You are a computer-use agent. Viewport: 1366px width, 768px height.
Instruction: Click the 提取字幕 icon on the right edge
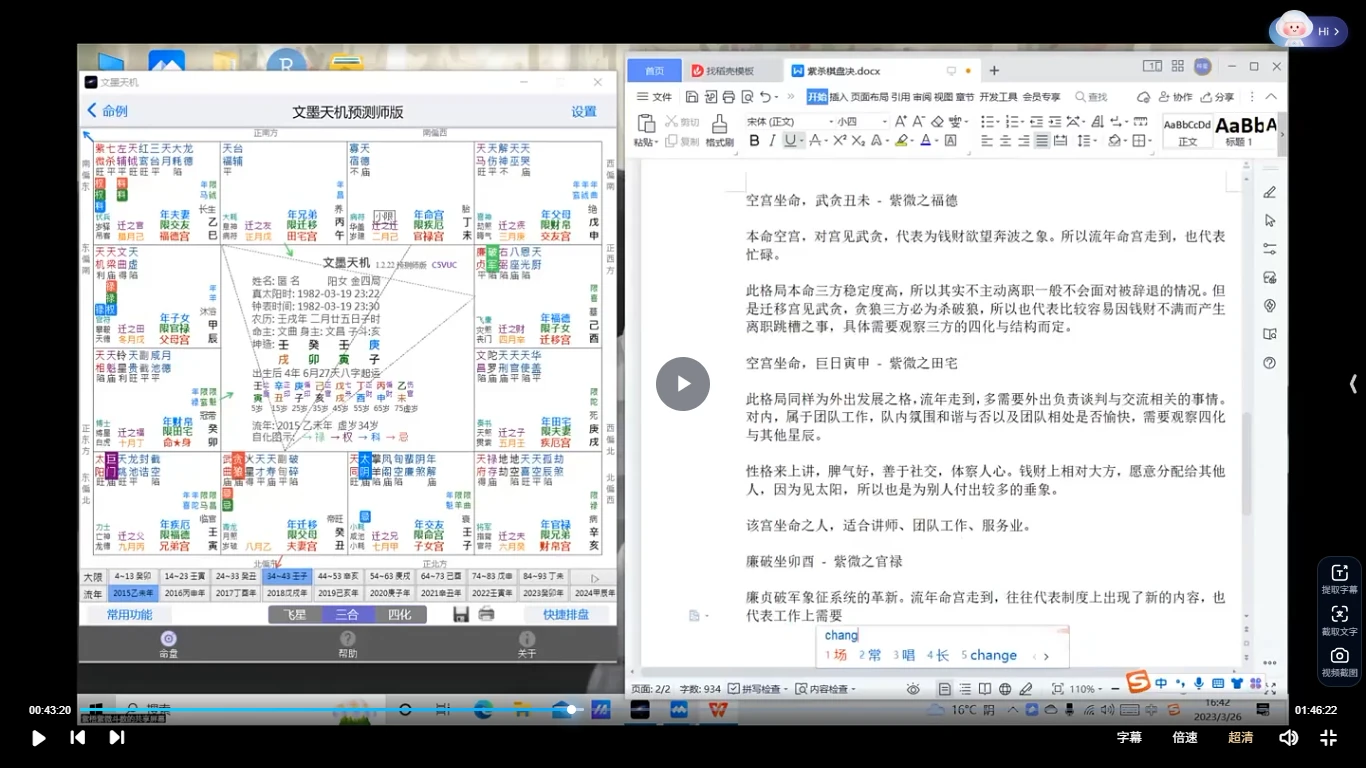point(1339,577)
